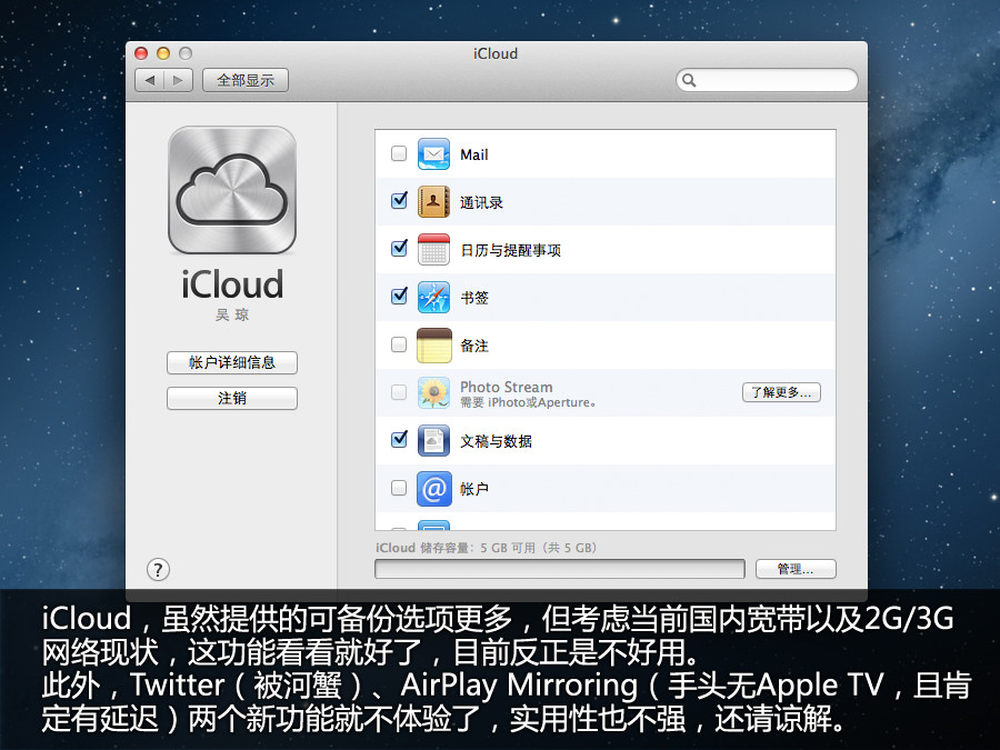Go back with the left arrow button
The width and height of the screenshot is (1000, 750).
[150, 80]
